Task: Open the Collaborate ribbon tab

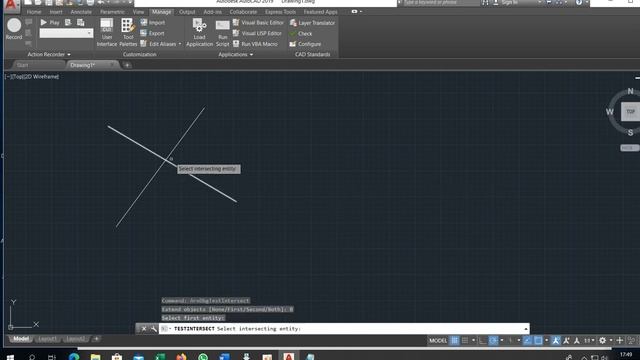Action: [x=243, y=12]
